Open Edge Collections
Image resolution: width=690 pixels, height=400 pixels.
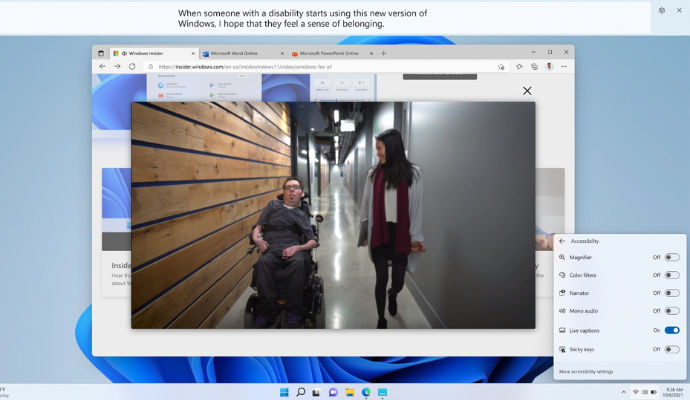tap(534, 66)
